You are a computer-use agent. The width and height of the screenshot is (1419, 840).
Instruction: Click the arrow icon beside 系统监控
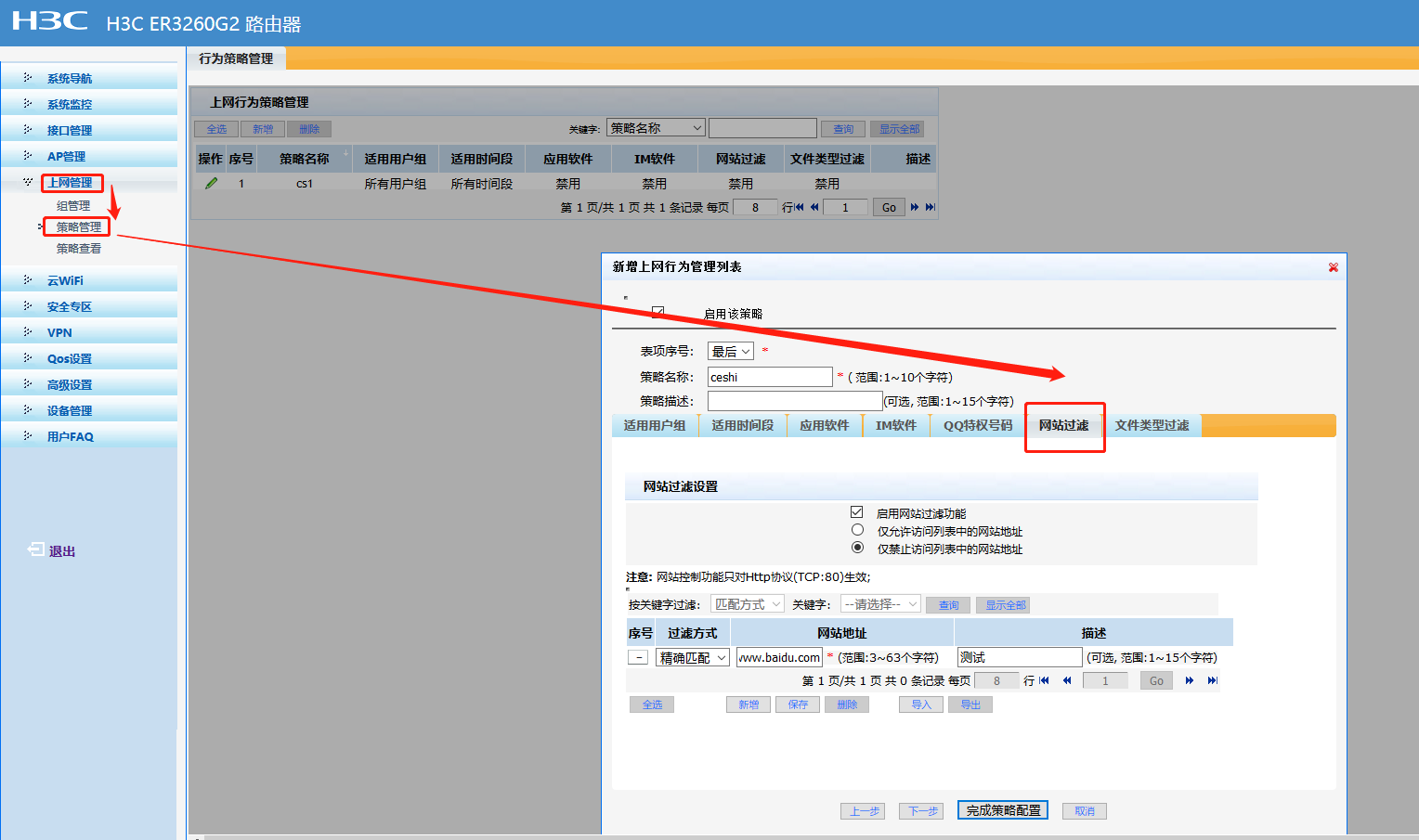pos(28,104)
